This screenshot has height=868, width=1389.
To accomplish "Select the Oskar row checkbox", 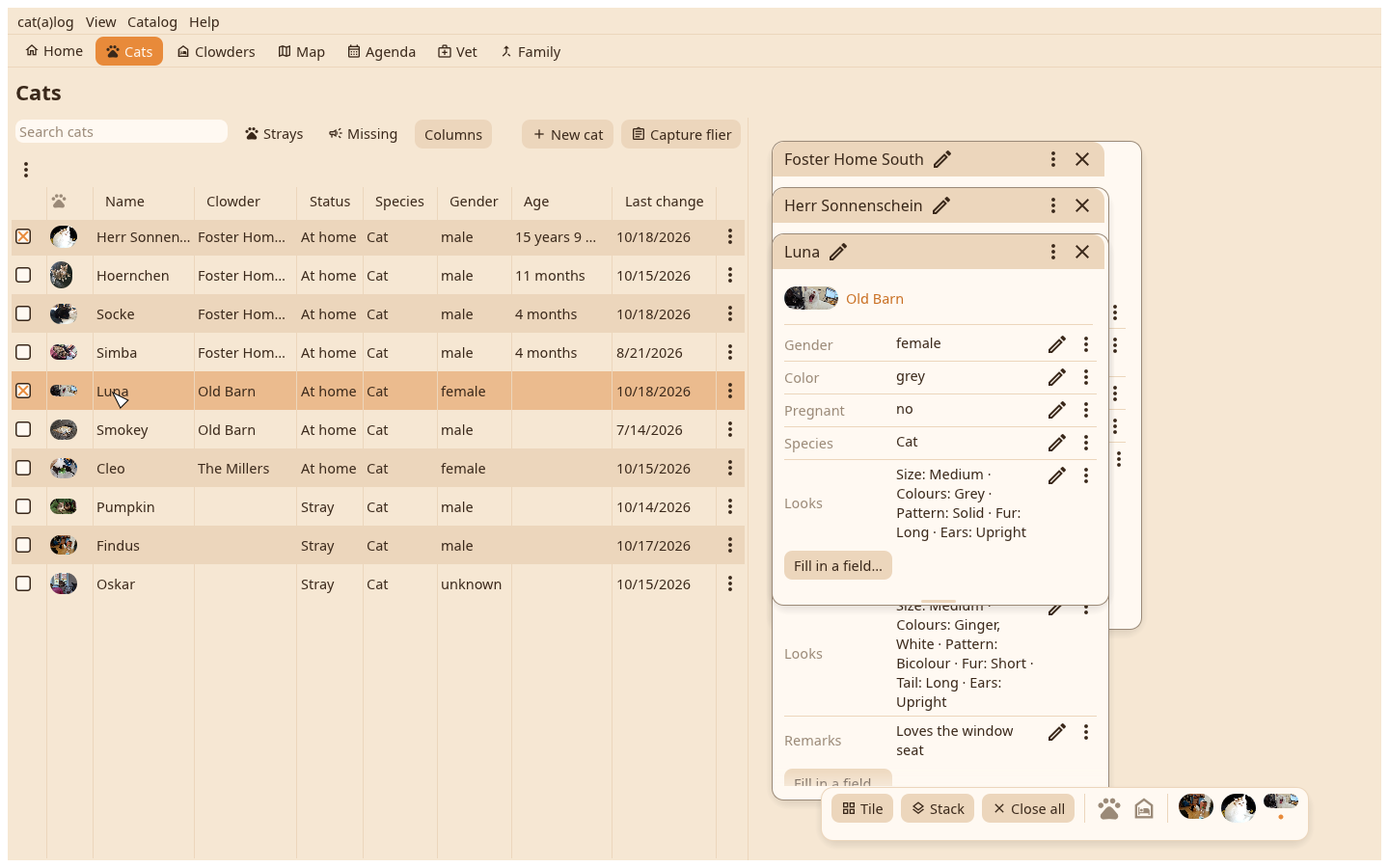I will (23, 583).
